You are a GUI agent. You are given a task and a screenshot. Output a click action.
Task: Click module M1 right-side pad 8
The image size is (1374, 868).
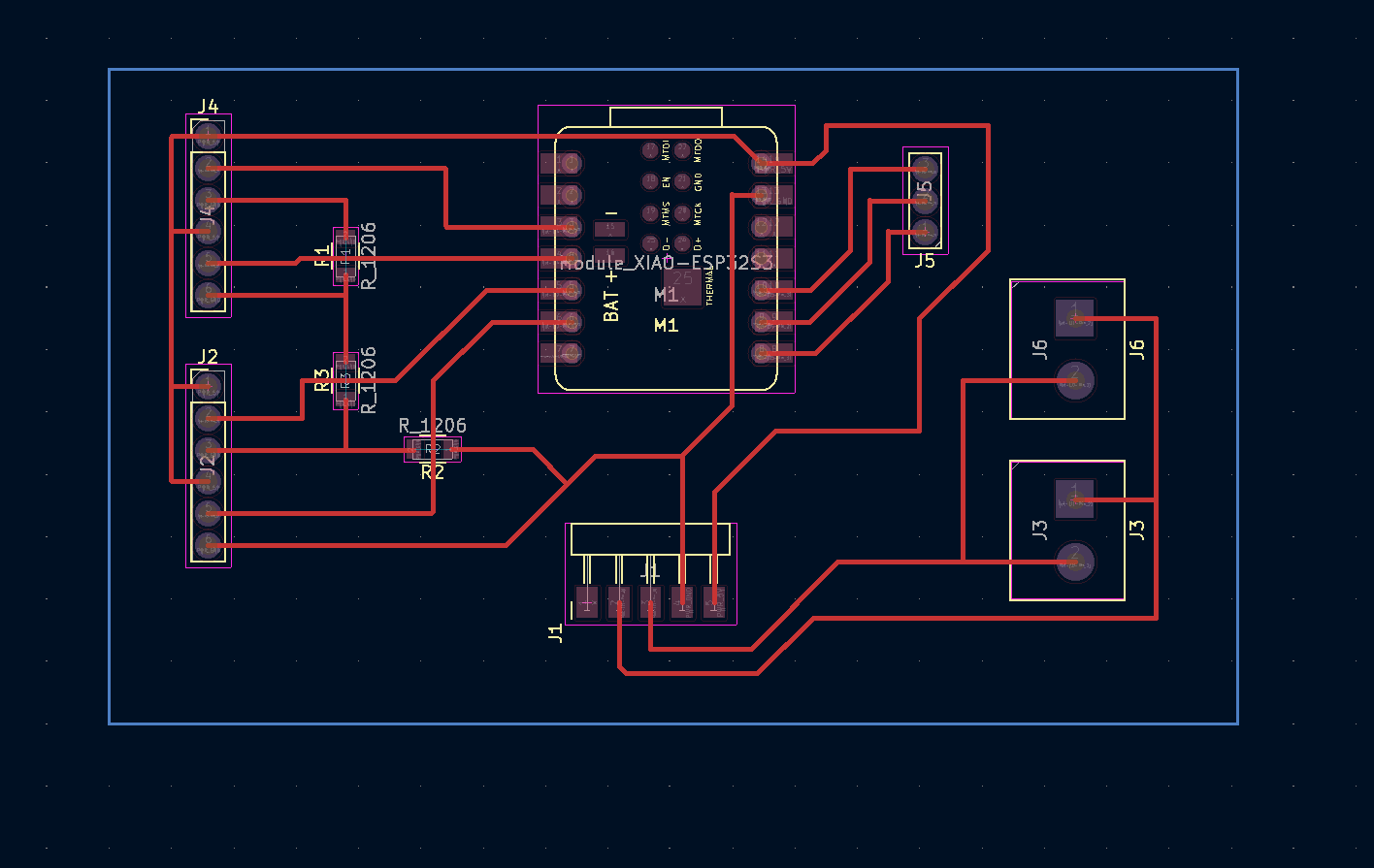772,351
